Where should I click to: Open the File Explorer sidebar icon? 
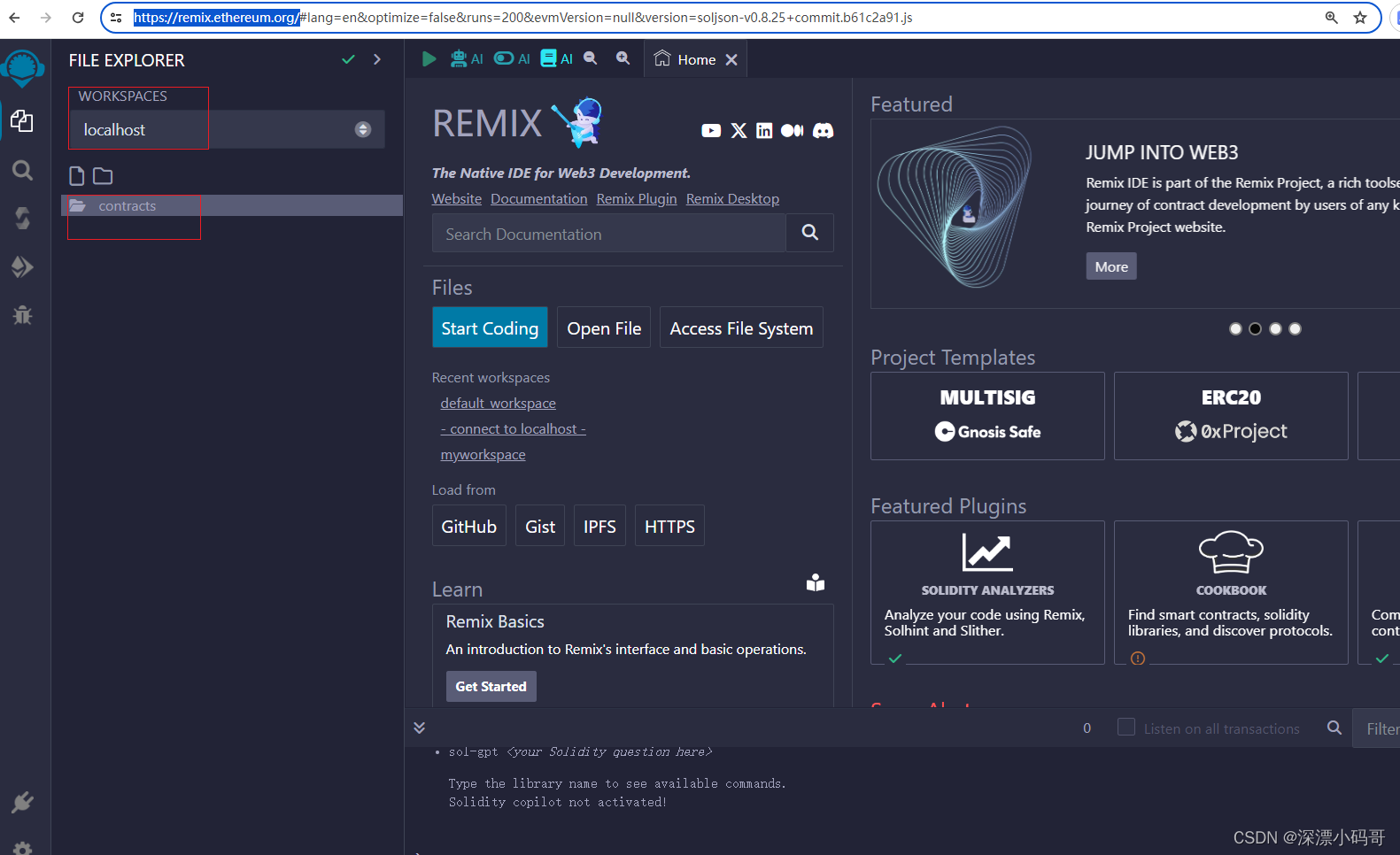(x=22, y=121)
